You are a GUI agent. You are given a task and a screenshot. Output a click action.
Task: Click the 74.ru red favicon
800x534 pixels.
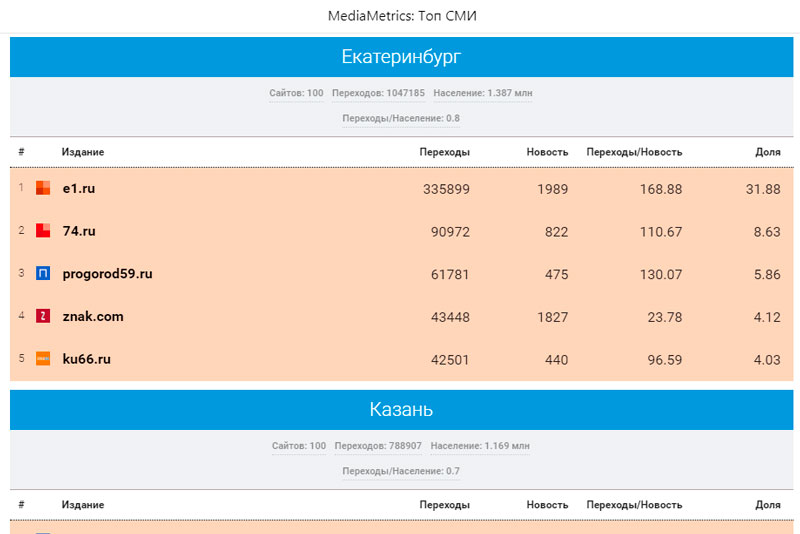click(43, 231)
